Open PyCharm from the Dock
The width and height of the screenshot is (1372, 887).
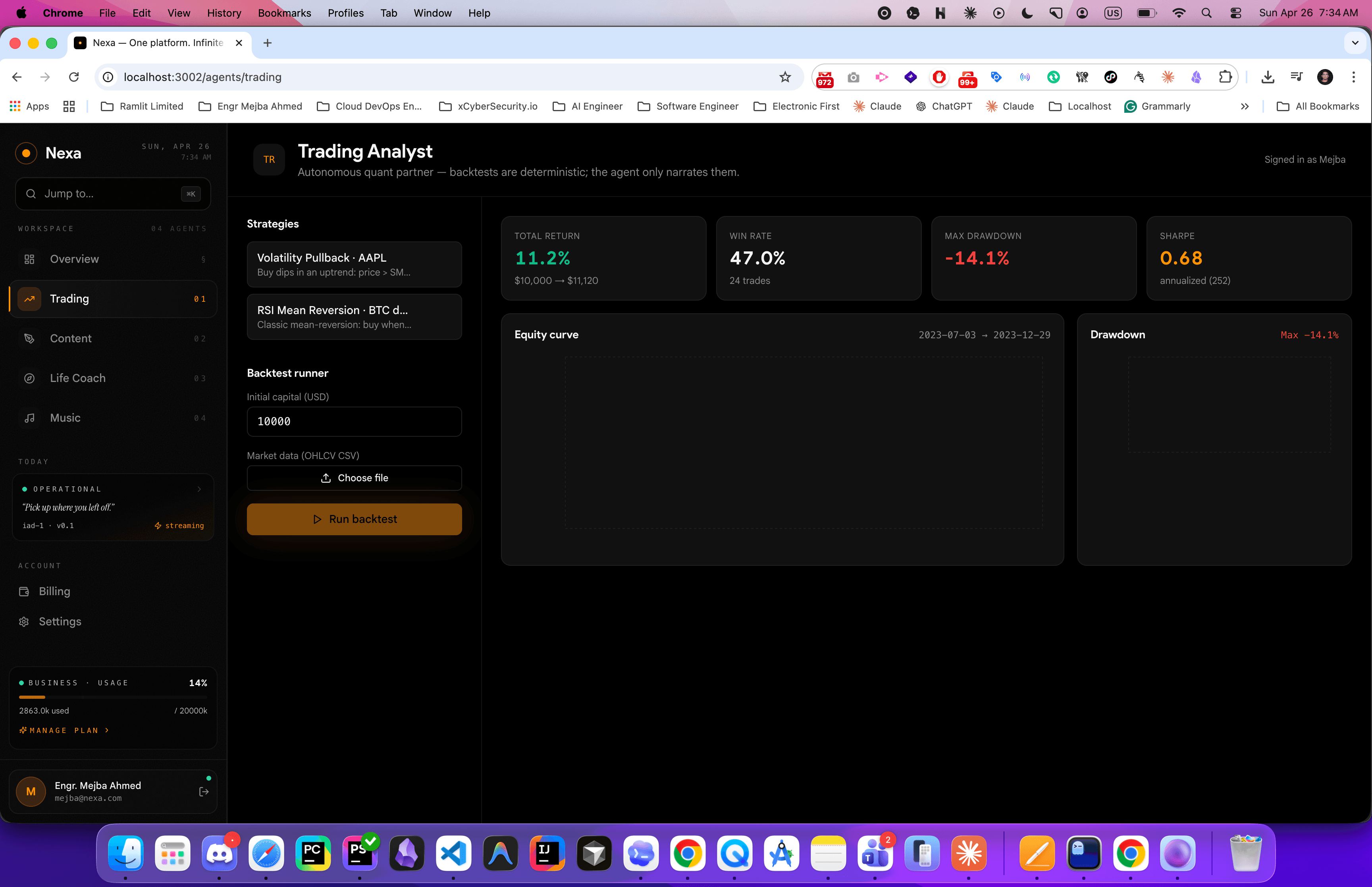(x=313, y=854)
